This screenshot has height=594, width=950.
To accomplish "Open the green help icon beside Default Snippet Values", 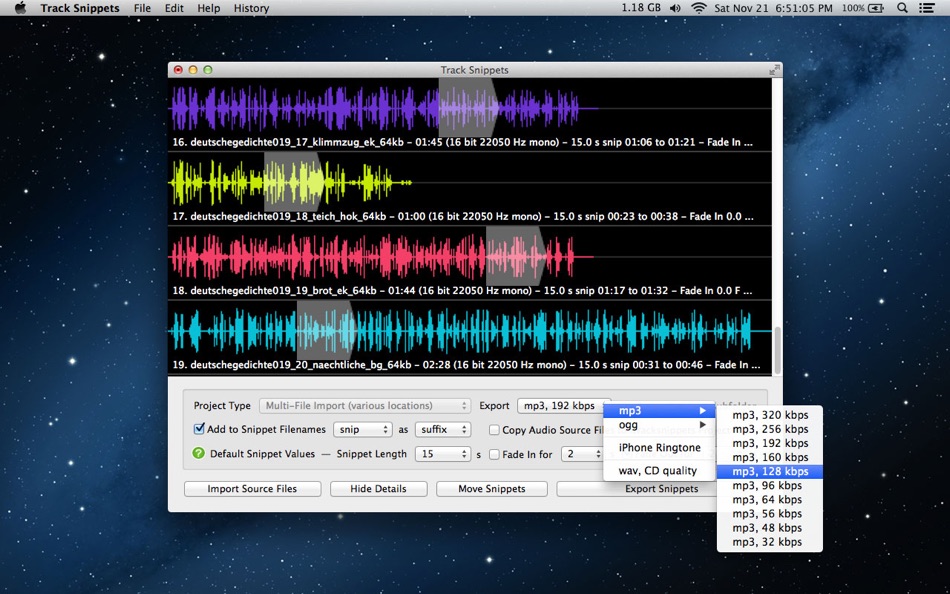I will 198,454.
